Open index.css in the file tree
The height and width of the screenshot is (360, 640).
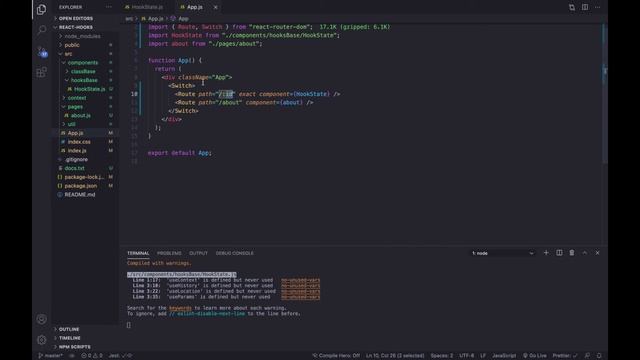[x=79, y=142]
